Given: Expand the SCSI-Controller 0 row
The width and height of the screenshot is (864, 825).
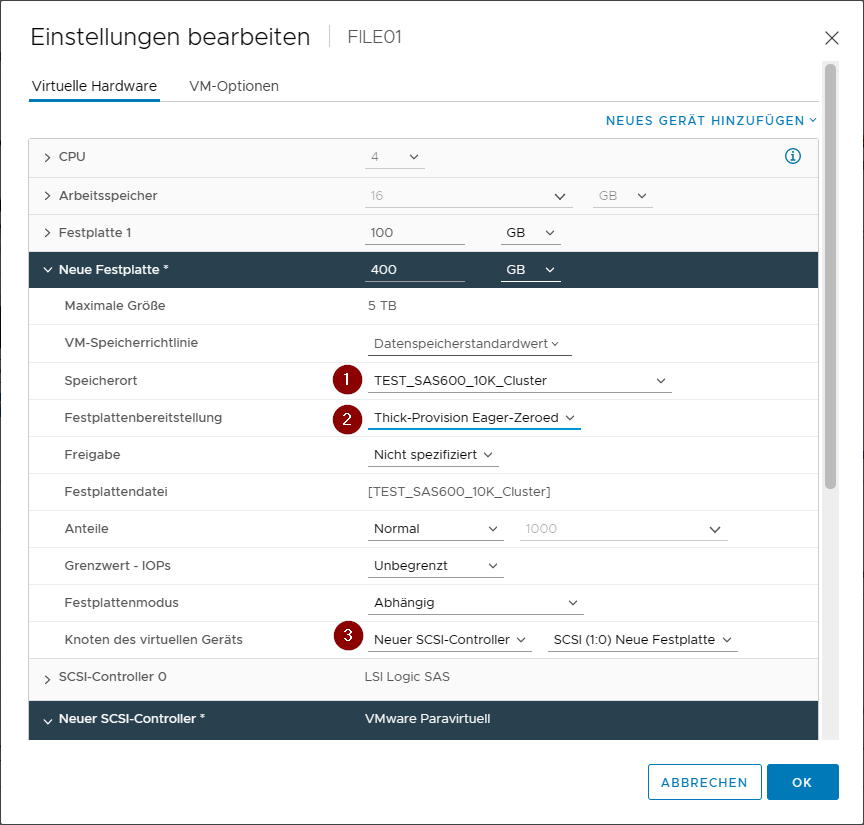Looking at the screenshot, I should [x=47, y=679].
